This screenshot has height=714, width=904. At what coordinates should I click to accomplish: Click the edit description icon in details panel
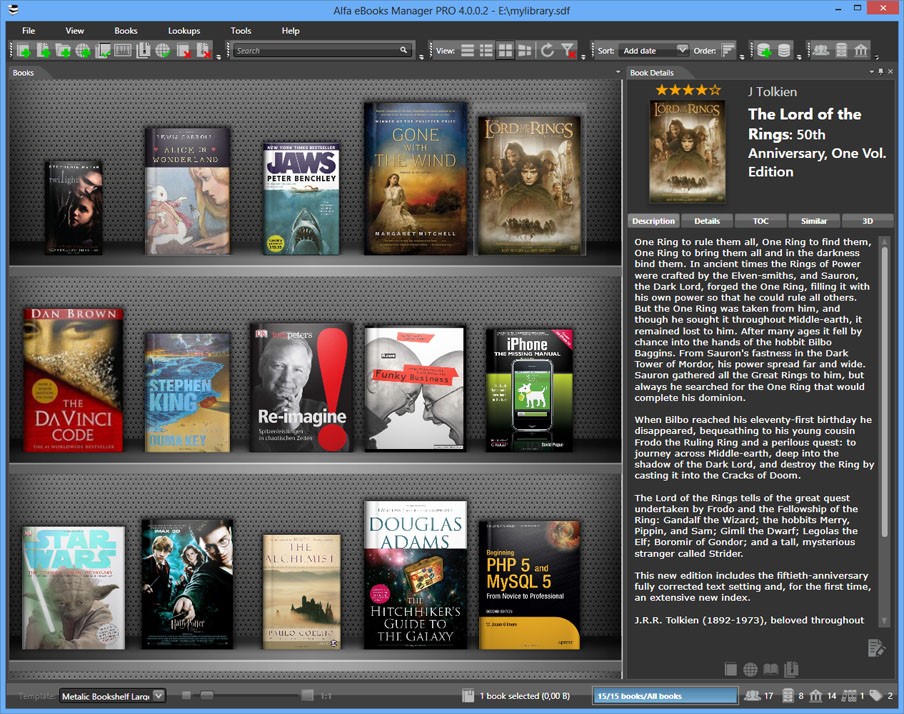(876, 648)
